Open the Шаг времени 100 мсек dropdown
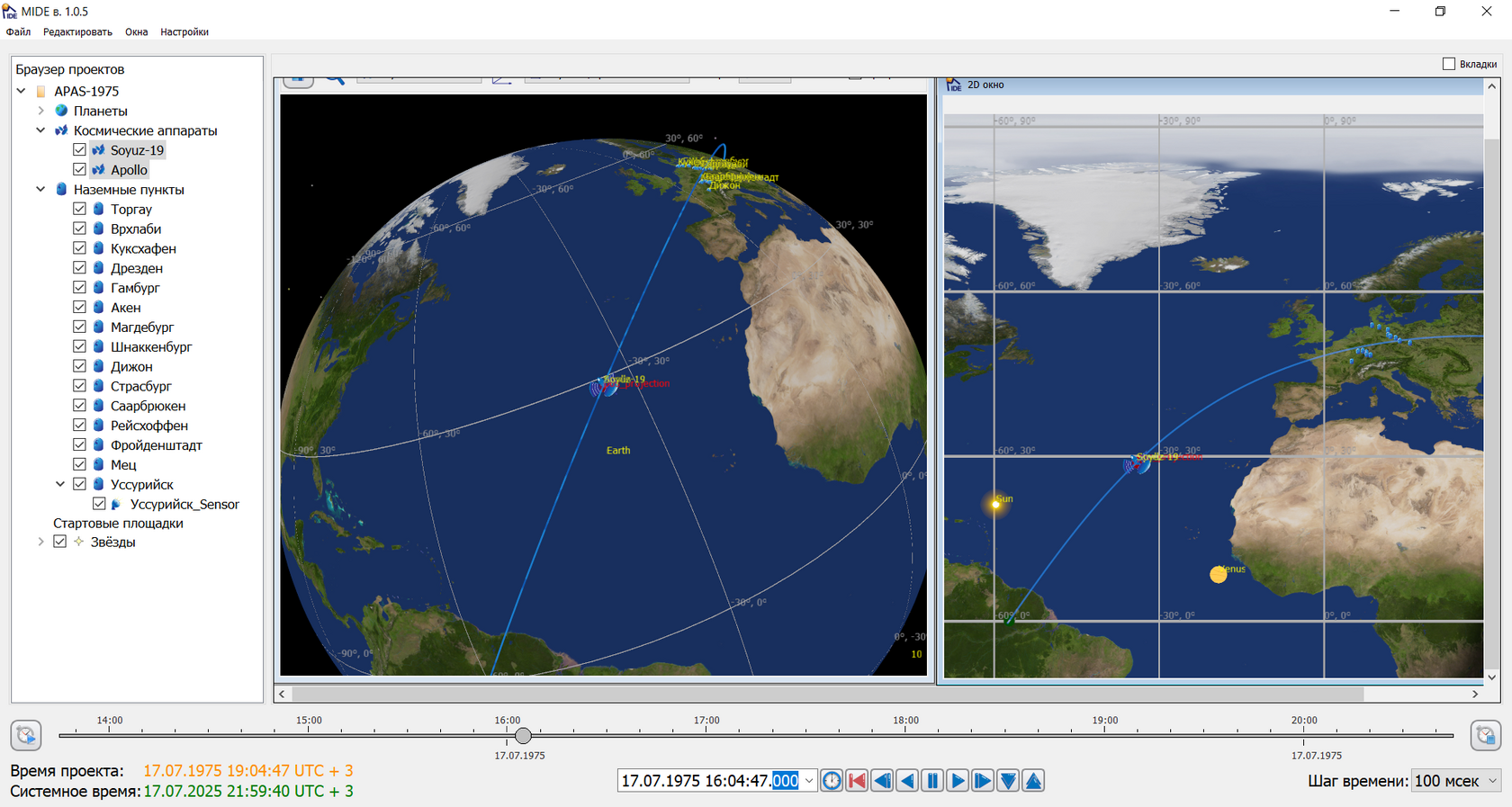 pyautogui.click(x=1456, y=781)
